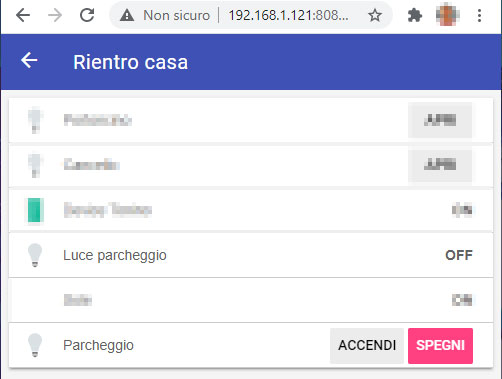Click the blurred button in the second row
Screen dimensions: 502x379
440,165
